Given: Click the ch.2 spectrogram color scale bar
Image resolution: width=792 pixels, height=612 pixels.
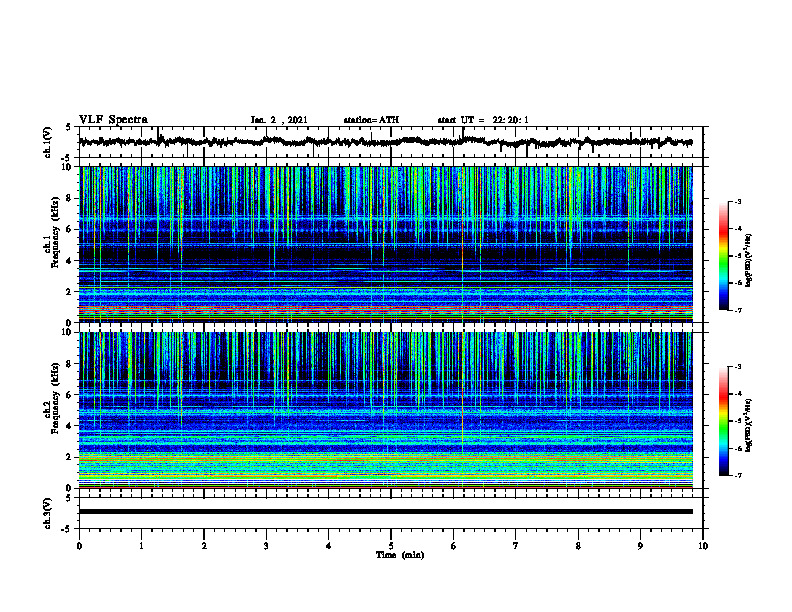Looking at the screenshot, I should [x=724, y=421].
